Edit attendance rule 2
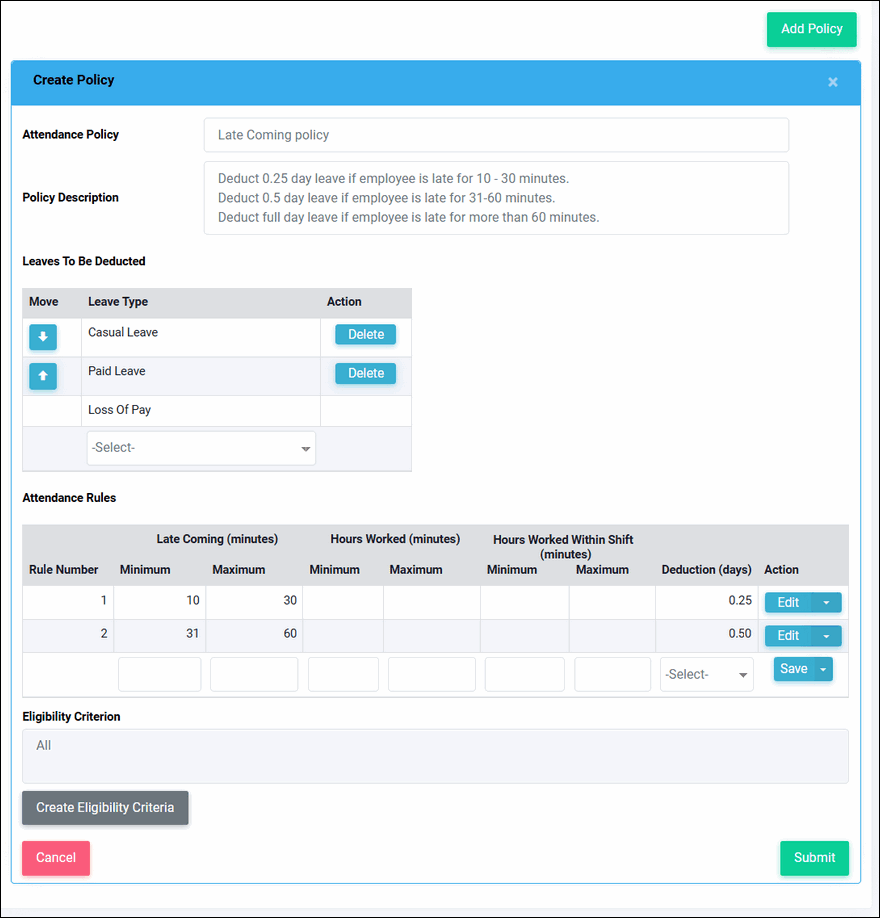Viewport: 880px width, 918px height. [x=788, y=636]
